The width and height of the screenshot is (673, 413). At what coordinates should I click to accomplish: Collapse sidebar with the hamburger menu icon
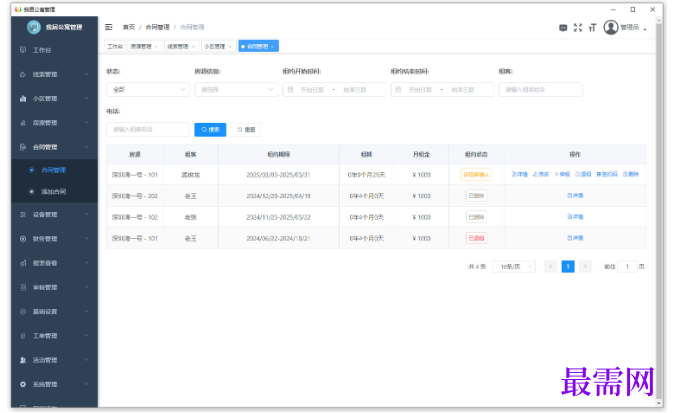click(x=109, y=27)
